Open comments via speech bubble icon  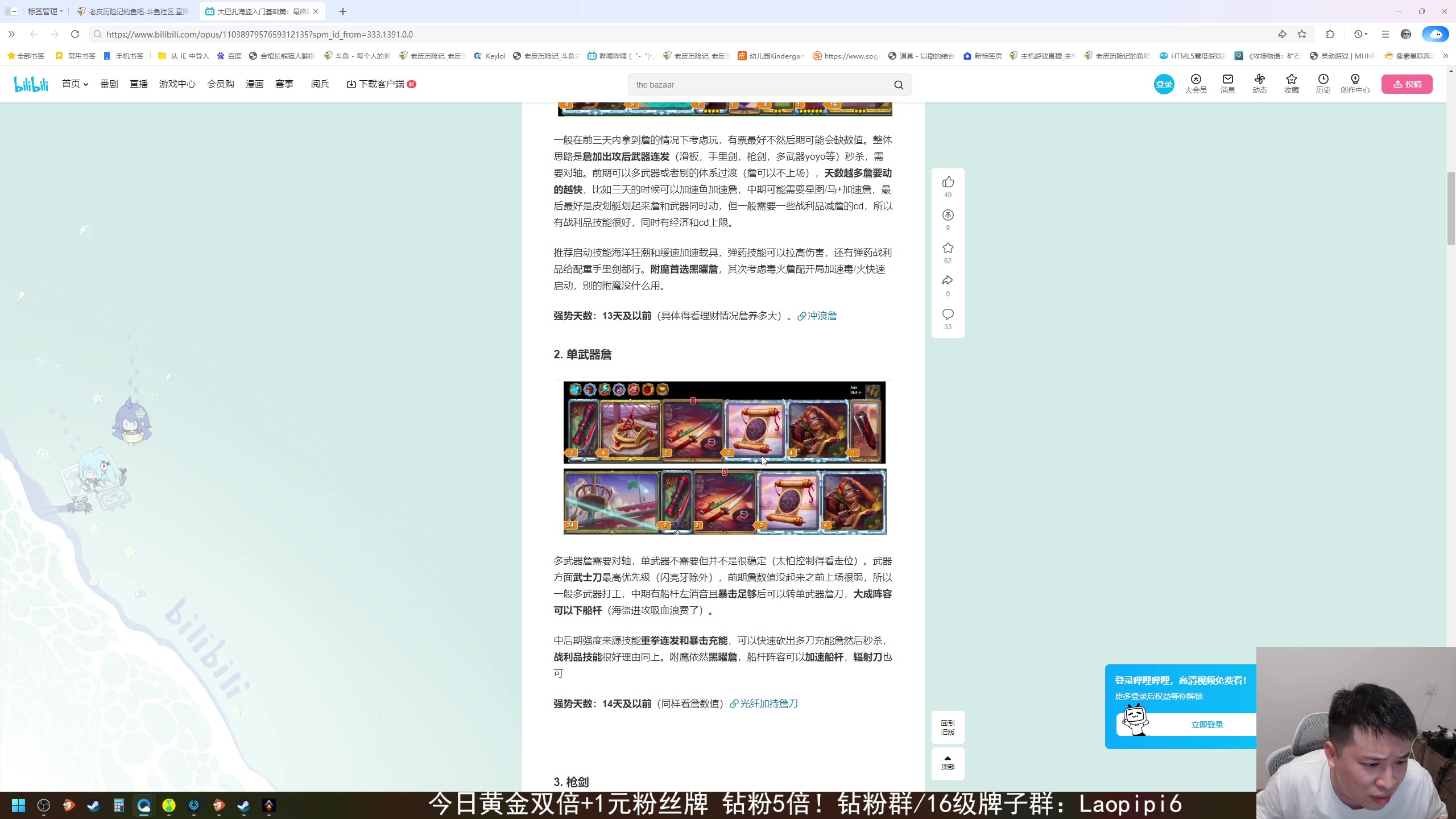click(948, 314)
